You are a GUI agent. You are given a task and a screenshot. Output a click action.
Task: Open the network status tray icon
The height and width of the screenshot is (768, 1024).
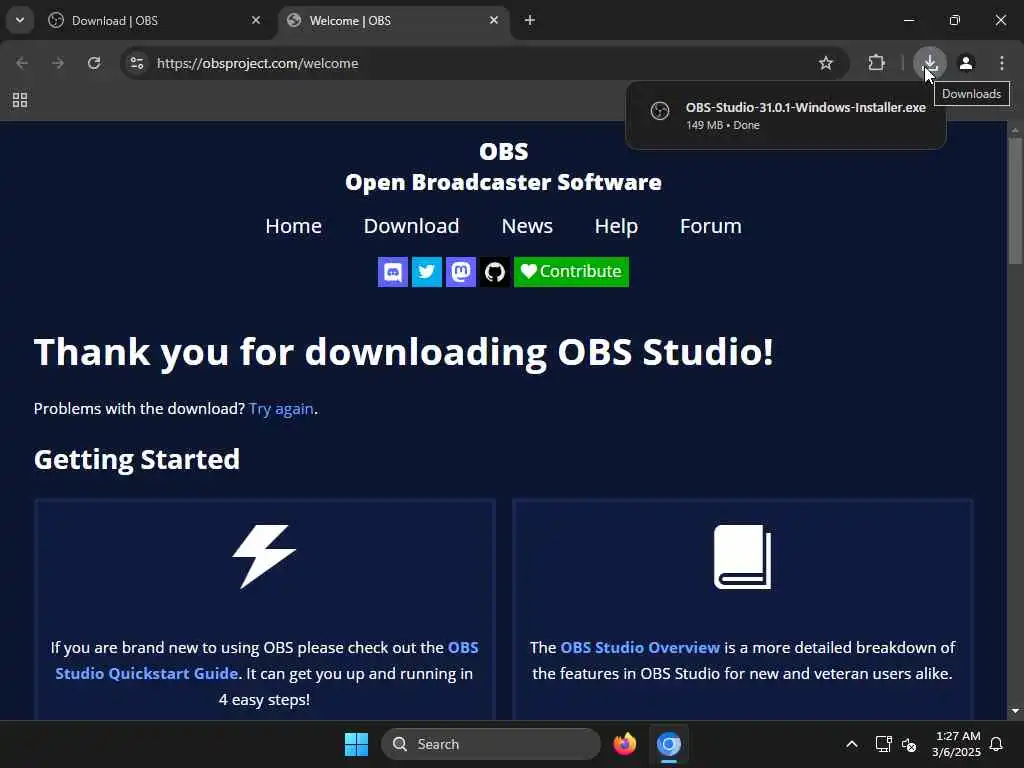884,744
